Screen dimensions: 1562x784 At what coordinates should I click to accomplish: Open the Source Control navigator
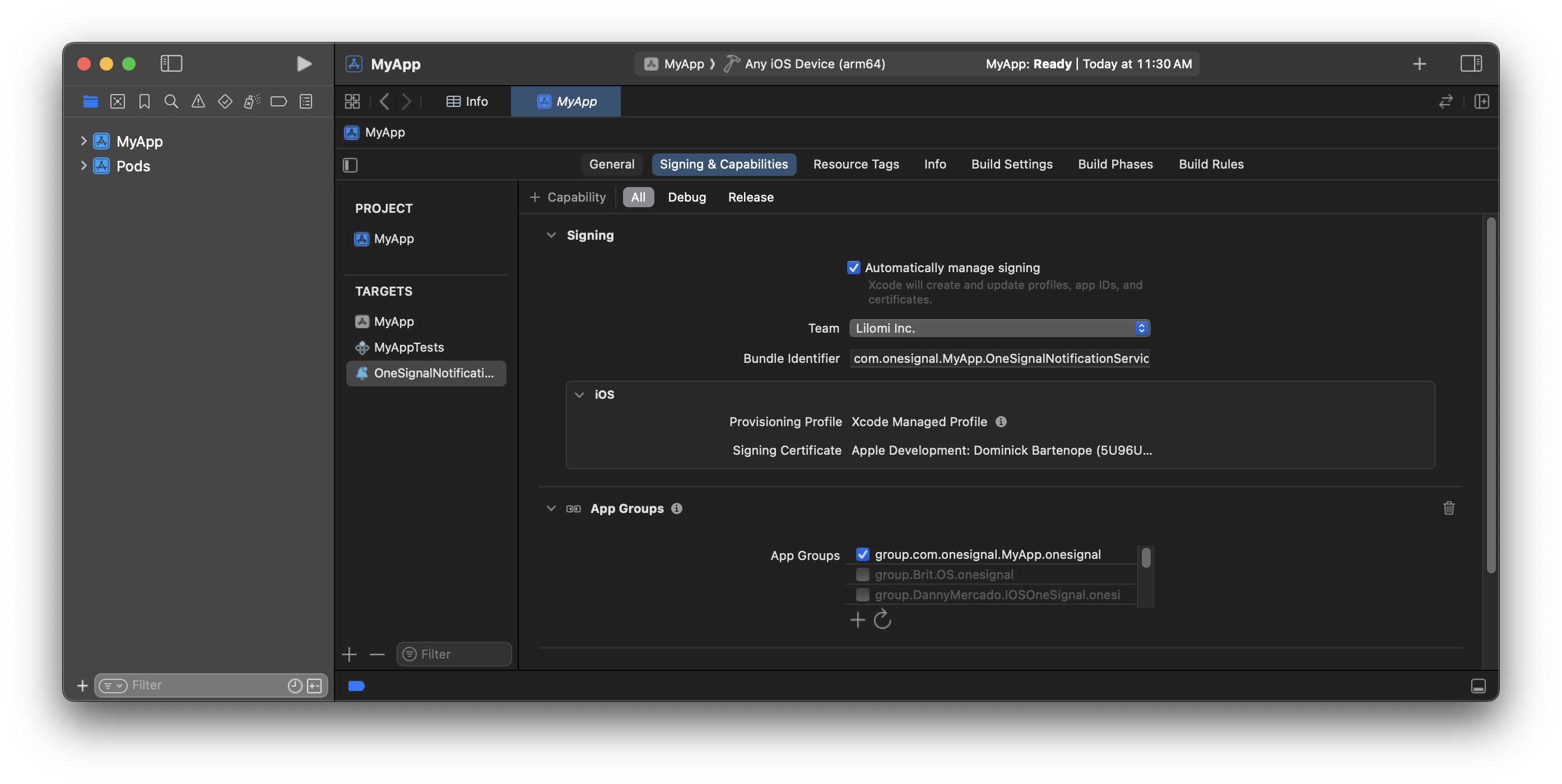coord(118,101)
